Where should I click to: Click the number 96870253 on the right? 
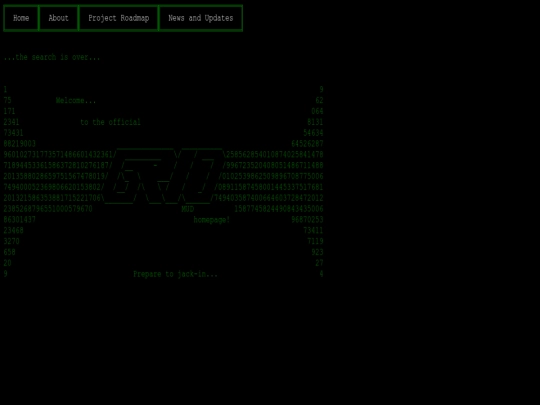(307, 220)
